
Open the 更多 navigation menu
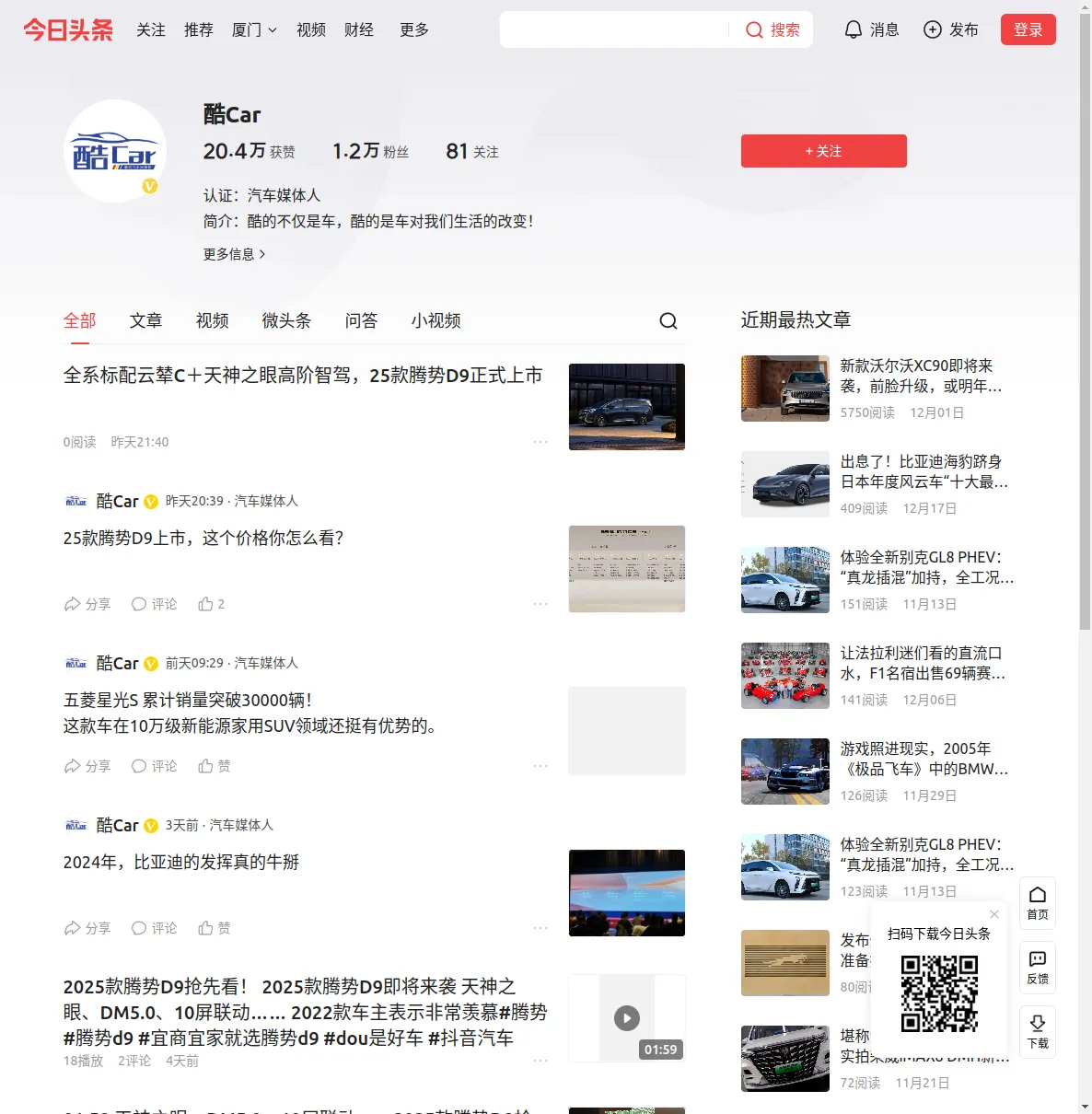(x=414, y=29)
